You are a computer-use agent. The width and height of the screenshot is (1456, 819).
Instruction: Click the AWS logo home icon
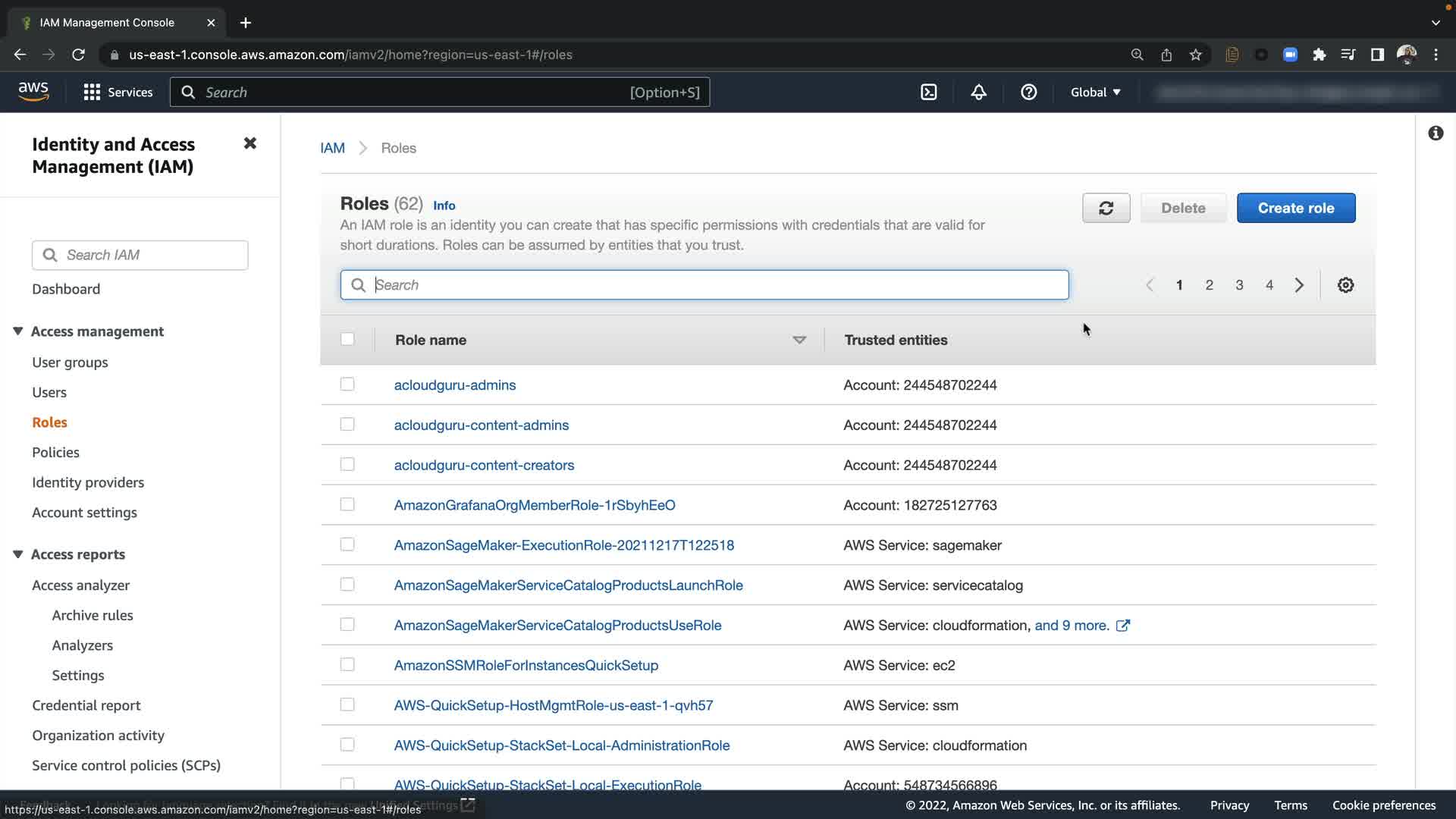coord(33,92)
